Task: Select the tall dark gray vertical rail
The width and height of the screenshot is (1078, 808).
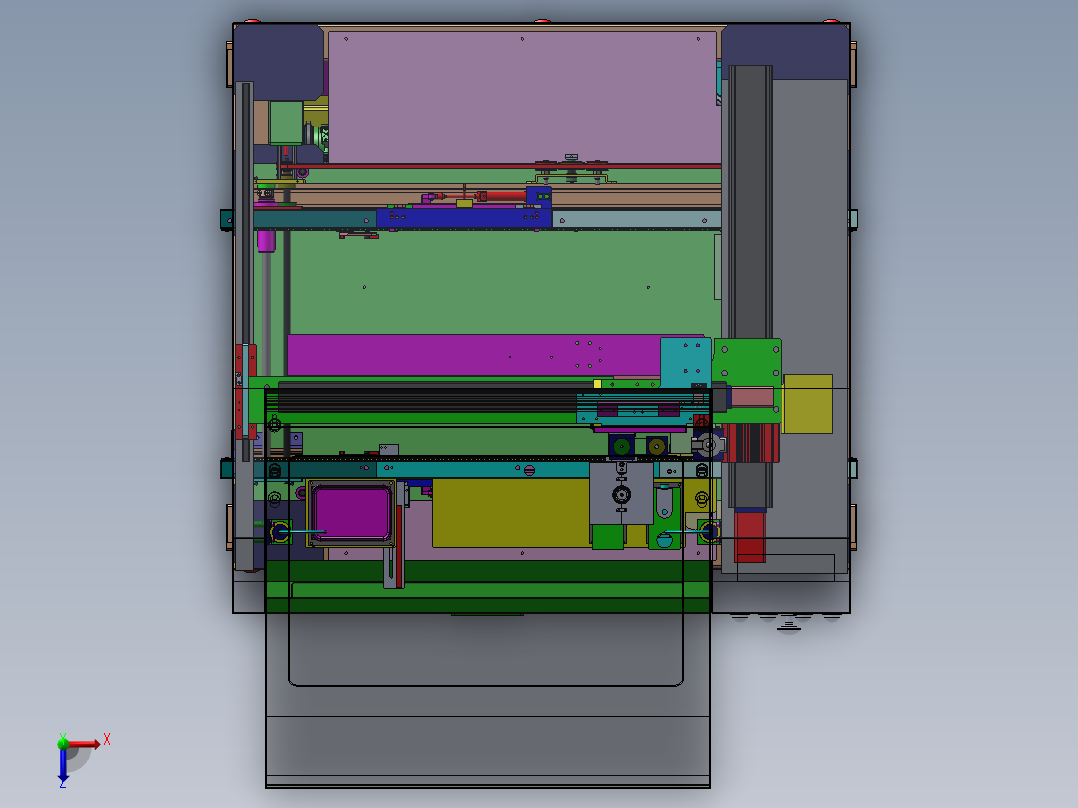Action: point(750,206)
